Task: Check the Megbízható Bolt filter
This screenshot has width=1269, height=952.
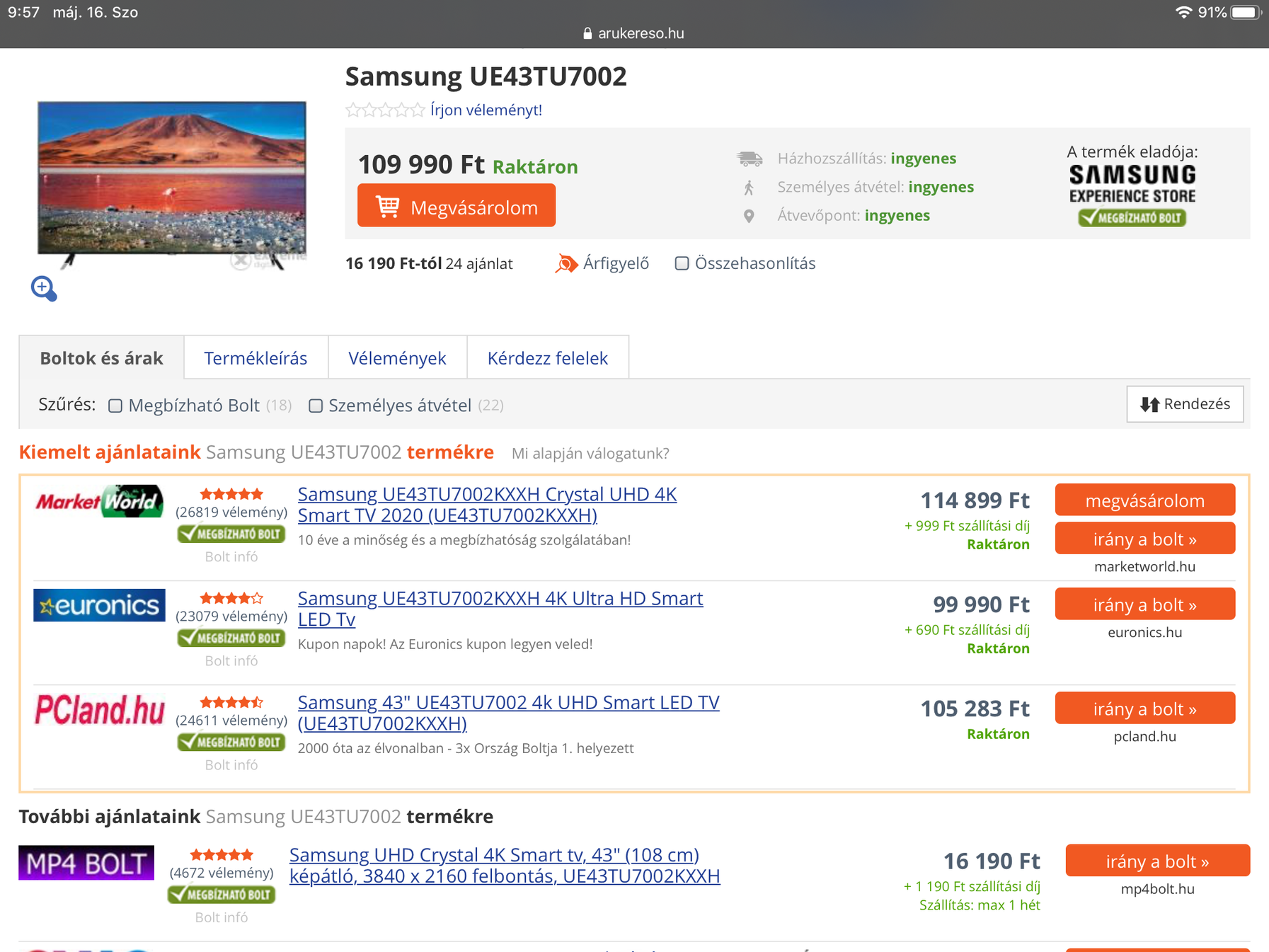Action: (x=115, y=406)
